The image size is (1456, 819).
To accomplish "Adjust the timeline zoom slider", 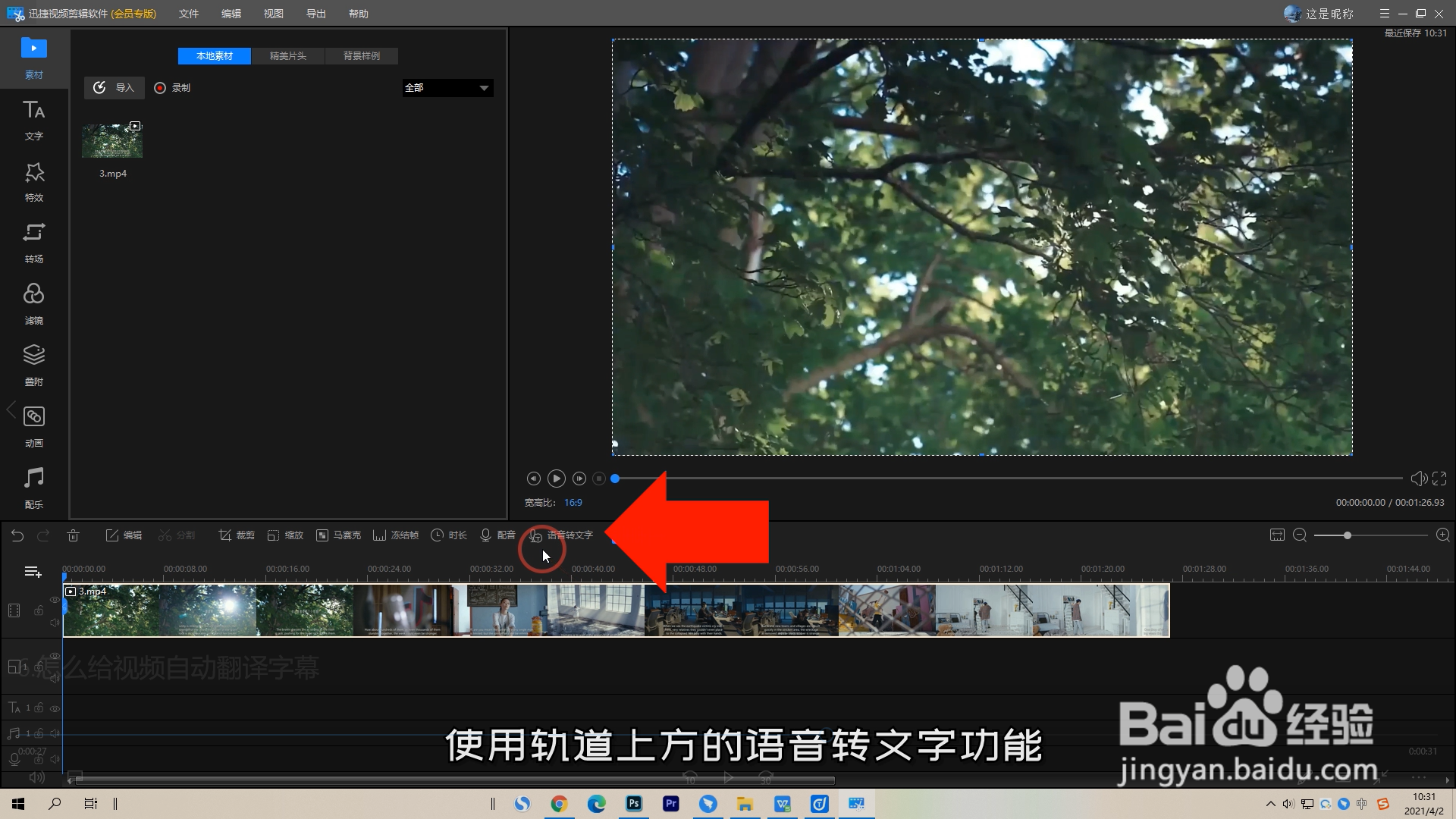I will (1348, 535).
